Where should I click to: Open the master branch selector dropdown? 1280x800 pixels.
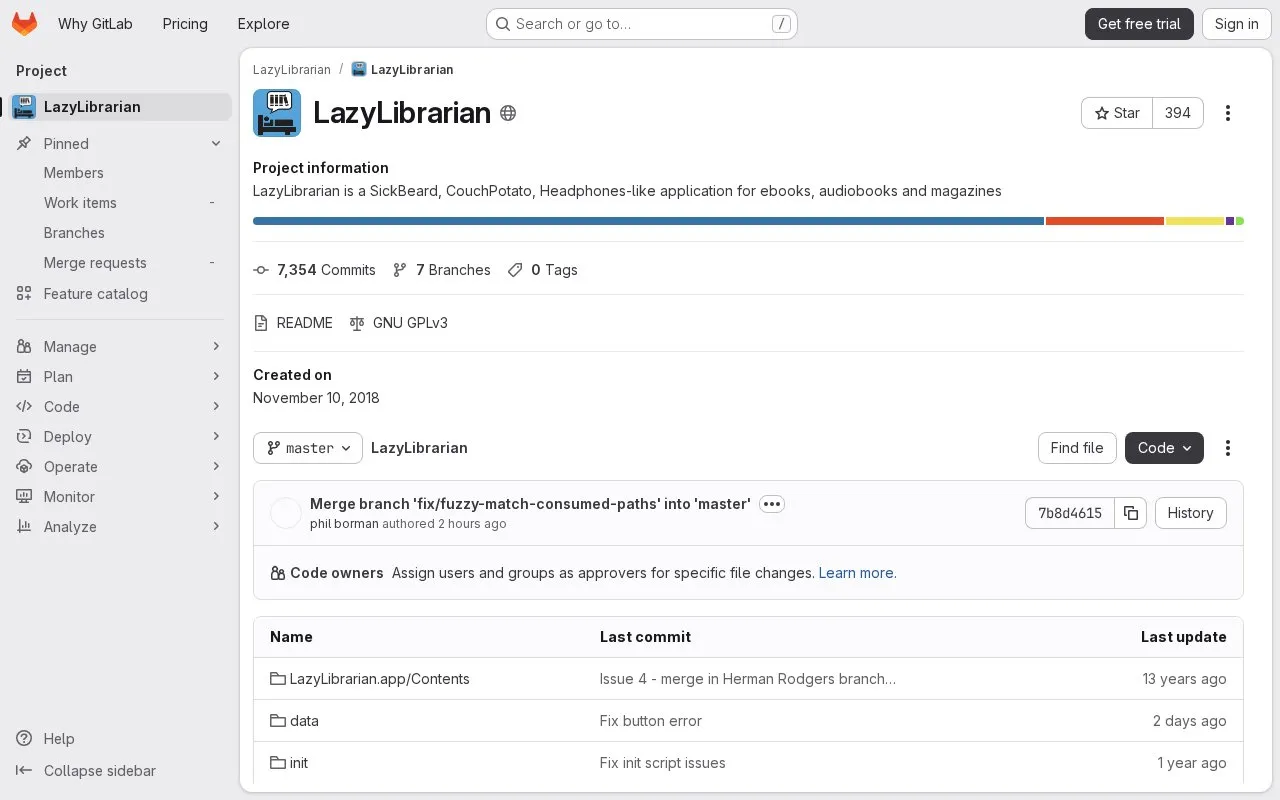click(308, 448)
